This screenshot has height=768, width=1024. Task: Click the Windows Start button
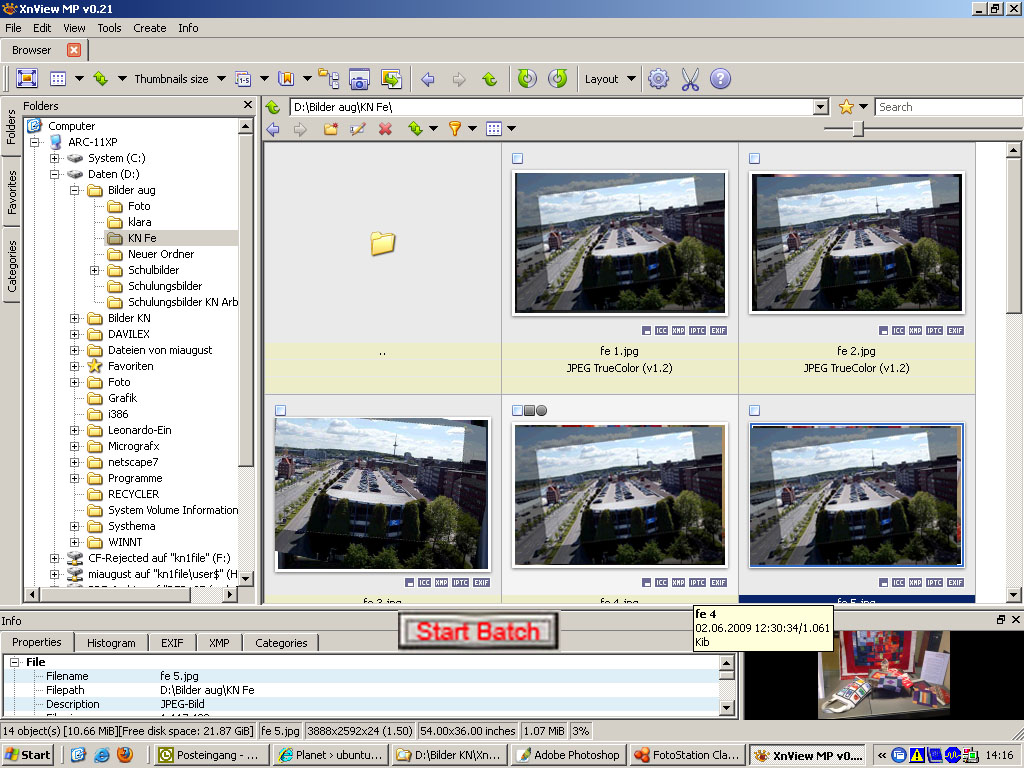tap(27, 755)
